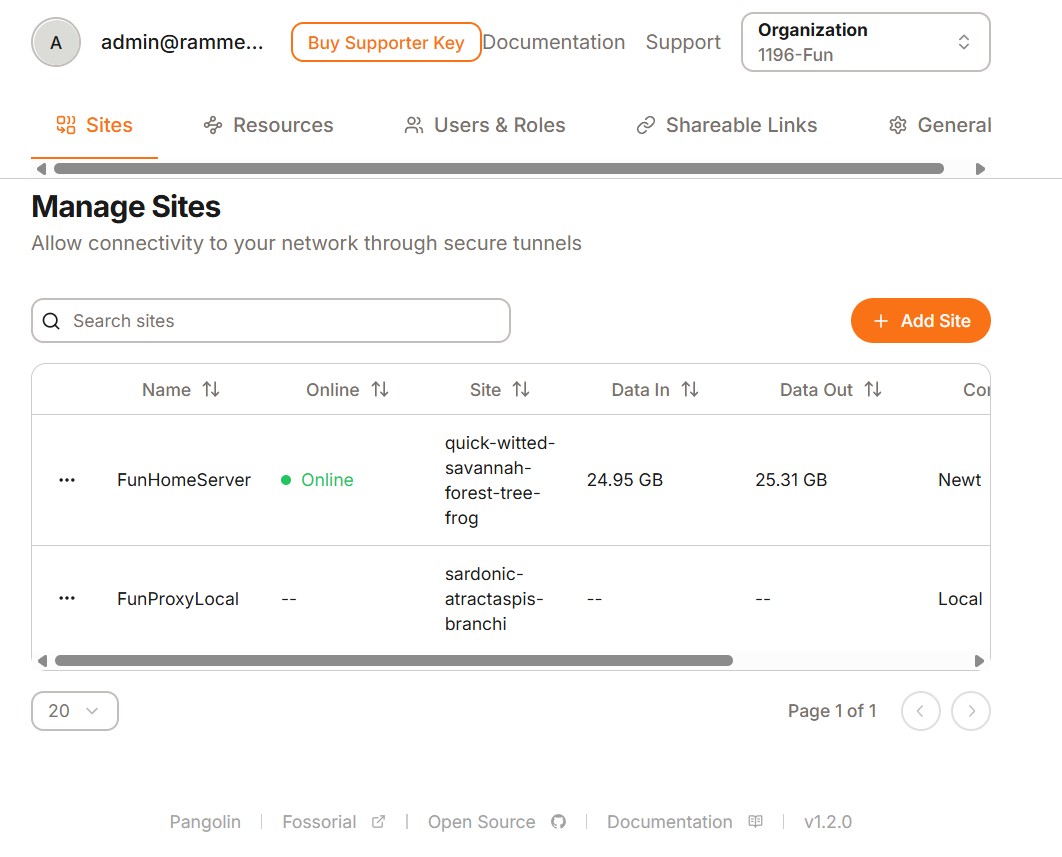Open the Shareable Links tab
This screenshot has width=1062, height=857.
click(x=727, y=125)
